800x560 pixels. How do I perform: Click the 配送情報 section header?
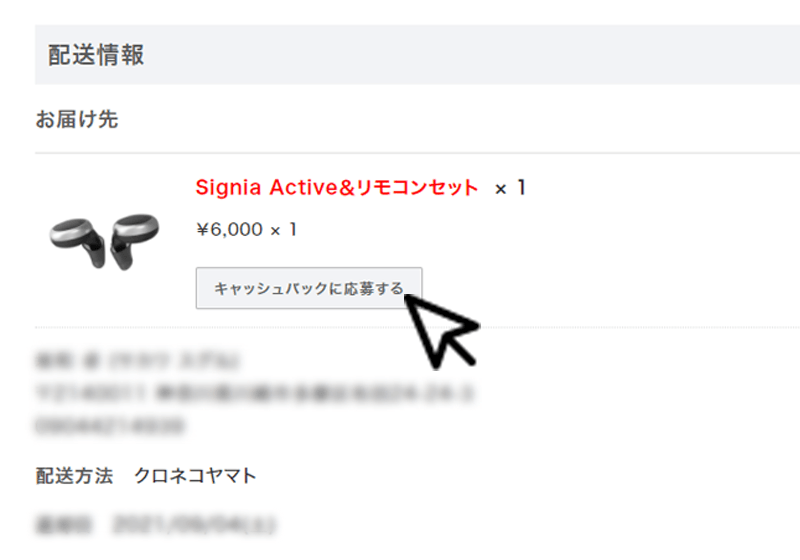tap(96, 55)
